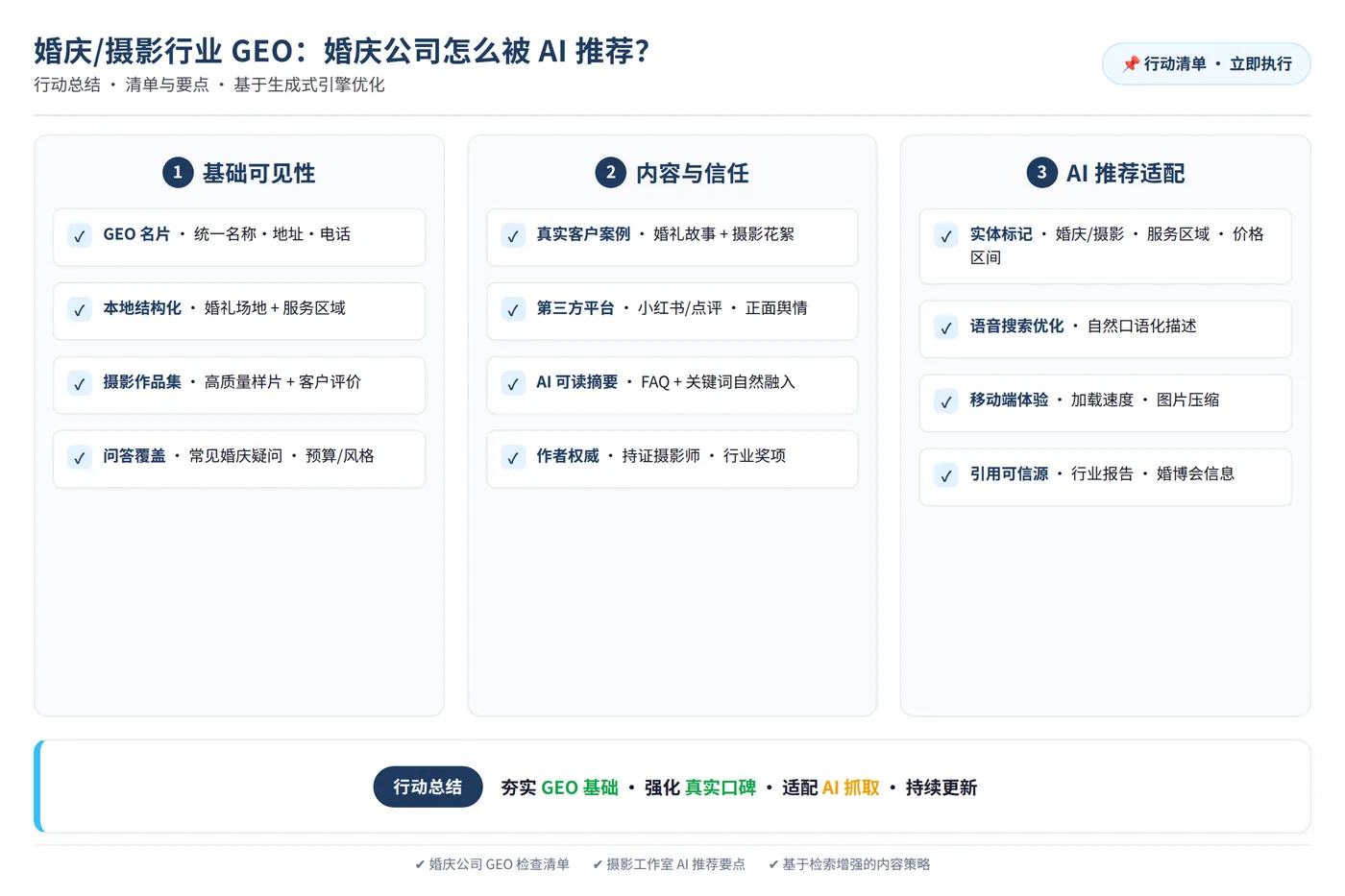Click the green text GEO 基础
1345x896 pixels.
579,787
